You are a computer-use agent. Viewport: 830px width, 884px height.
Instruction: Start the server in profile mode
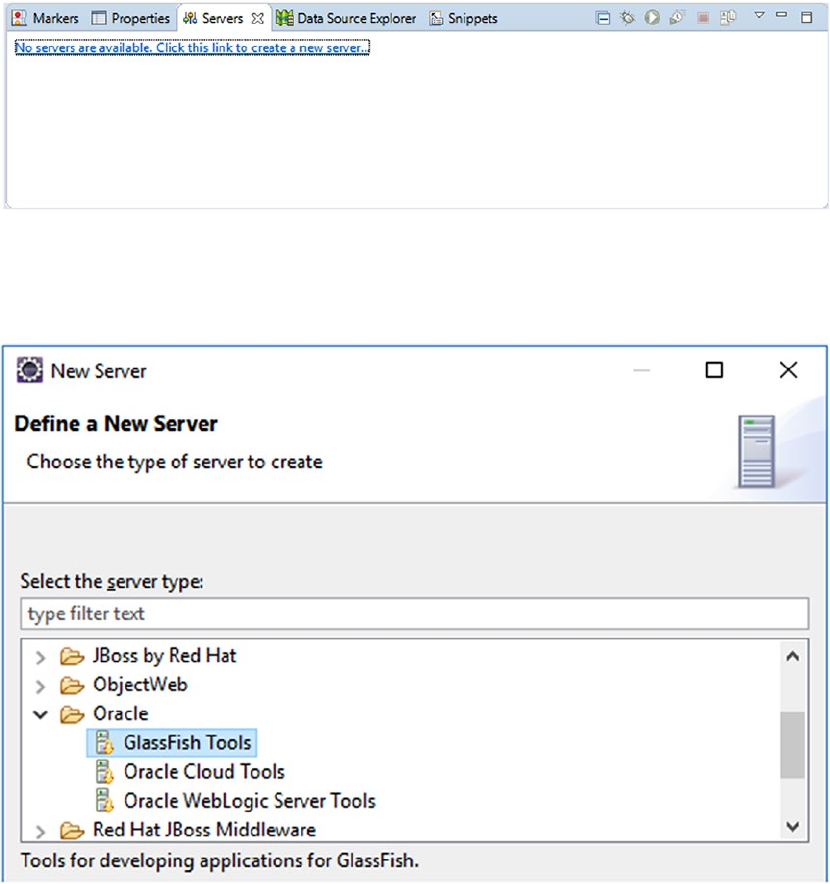677,18
